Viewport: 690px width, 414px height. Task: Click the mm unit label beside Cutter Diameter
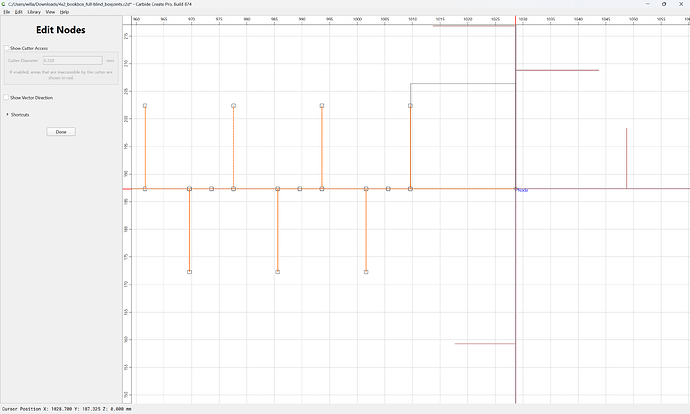coord(110,60)
